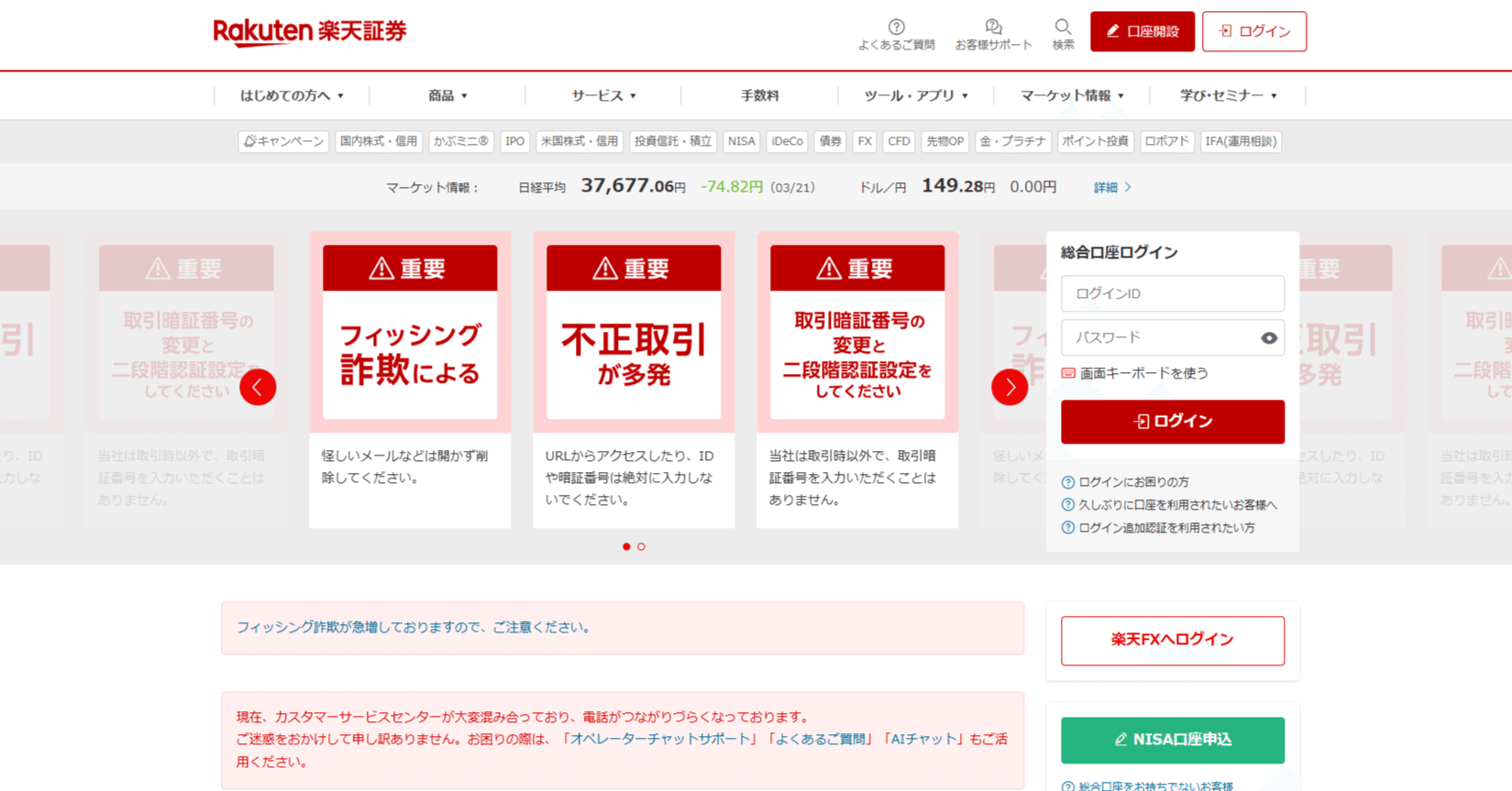The height and width of the screenshot is (791, 1512).
Task: Click the 日経平均 37,677.06 value
Action: click(633, 186)
